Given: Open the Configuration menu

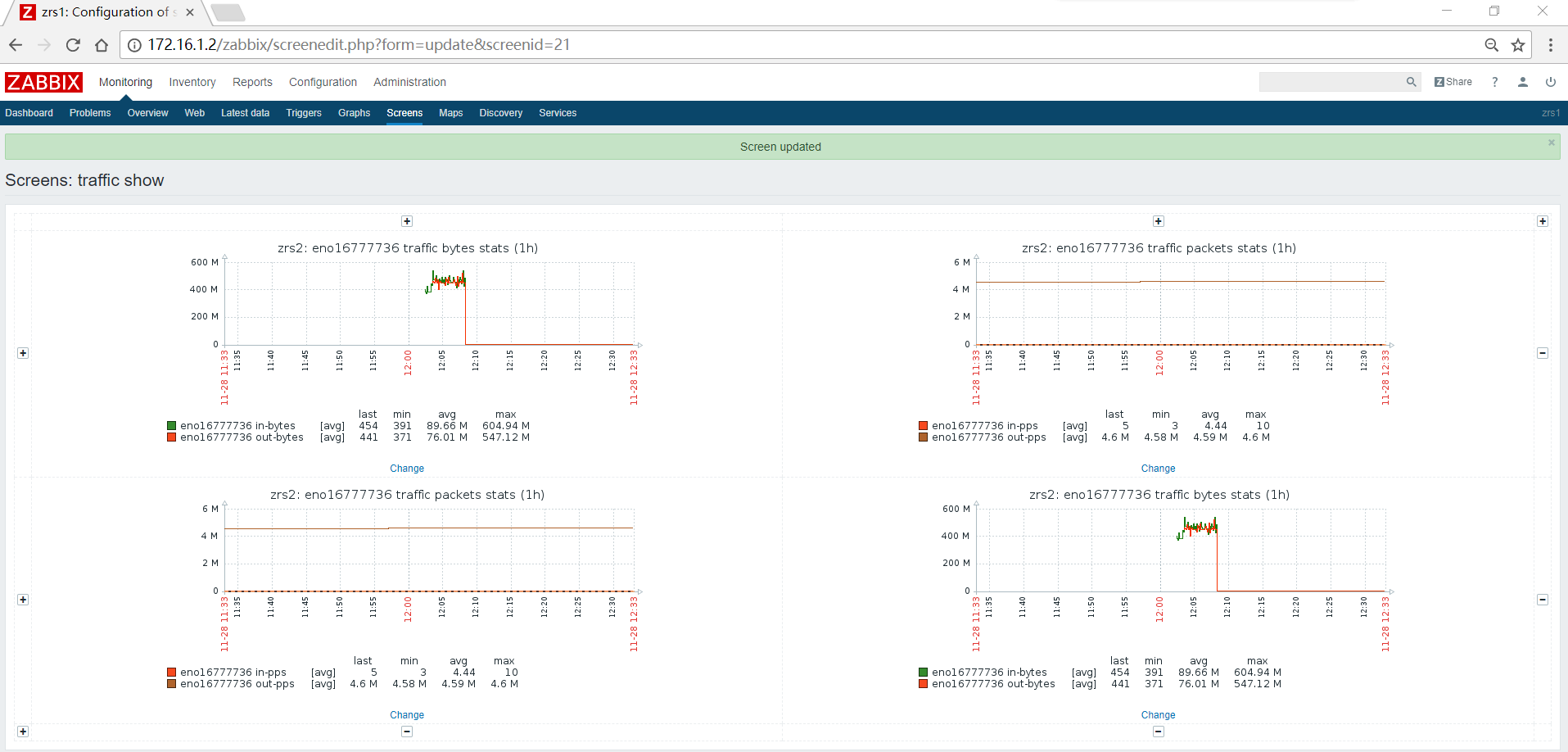Looking at the screenshot, I should click(x=323, y=82).
